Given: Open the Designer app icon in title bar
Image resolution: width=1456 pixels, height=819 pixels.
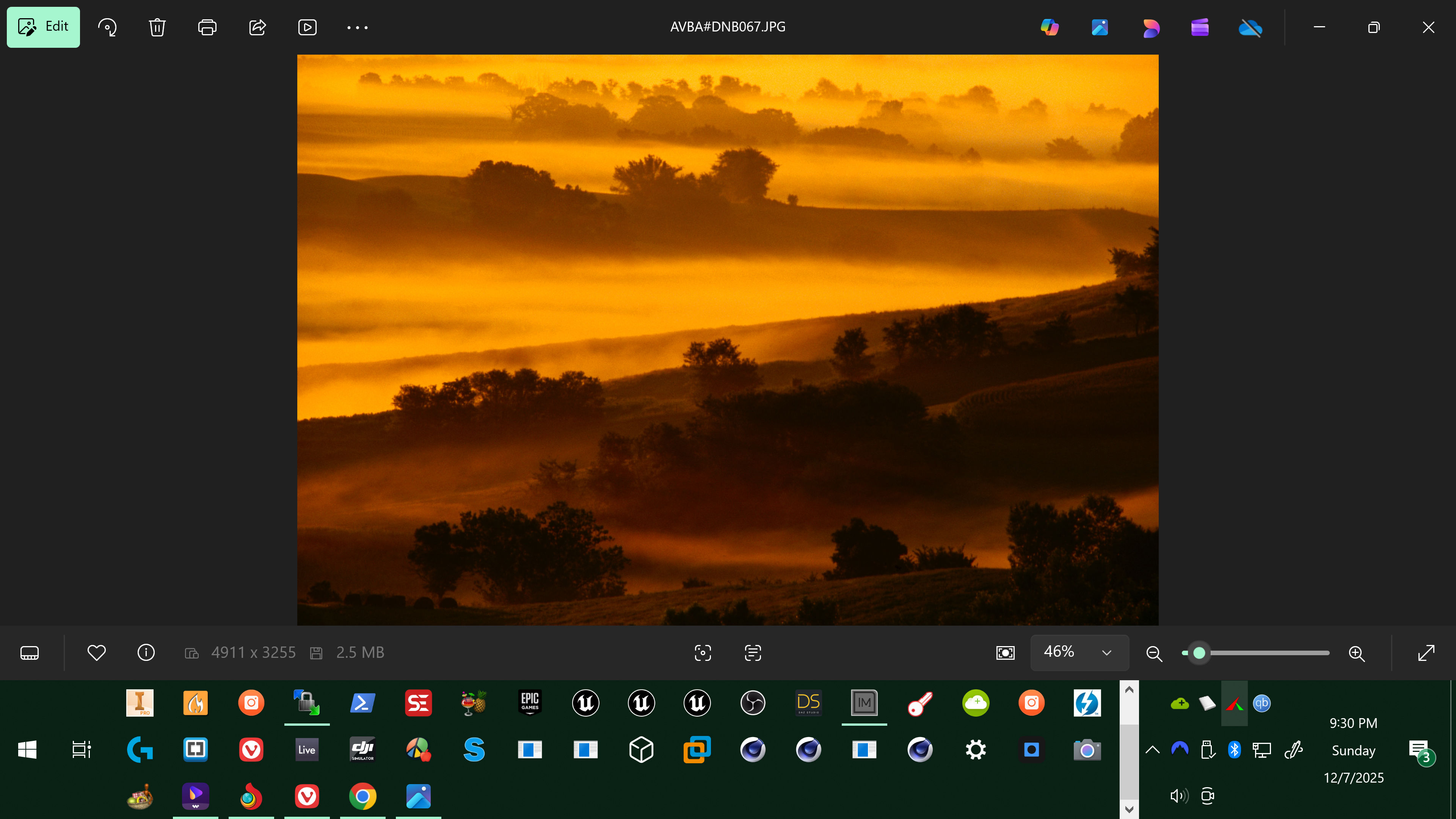Looking at the screenshot, I should (1150, 27).
